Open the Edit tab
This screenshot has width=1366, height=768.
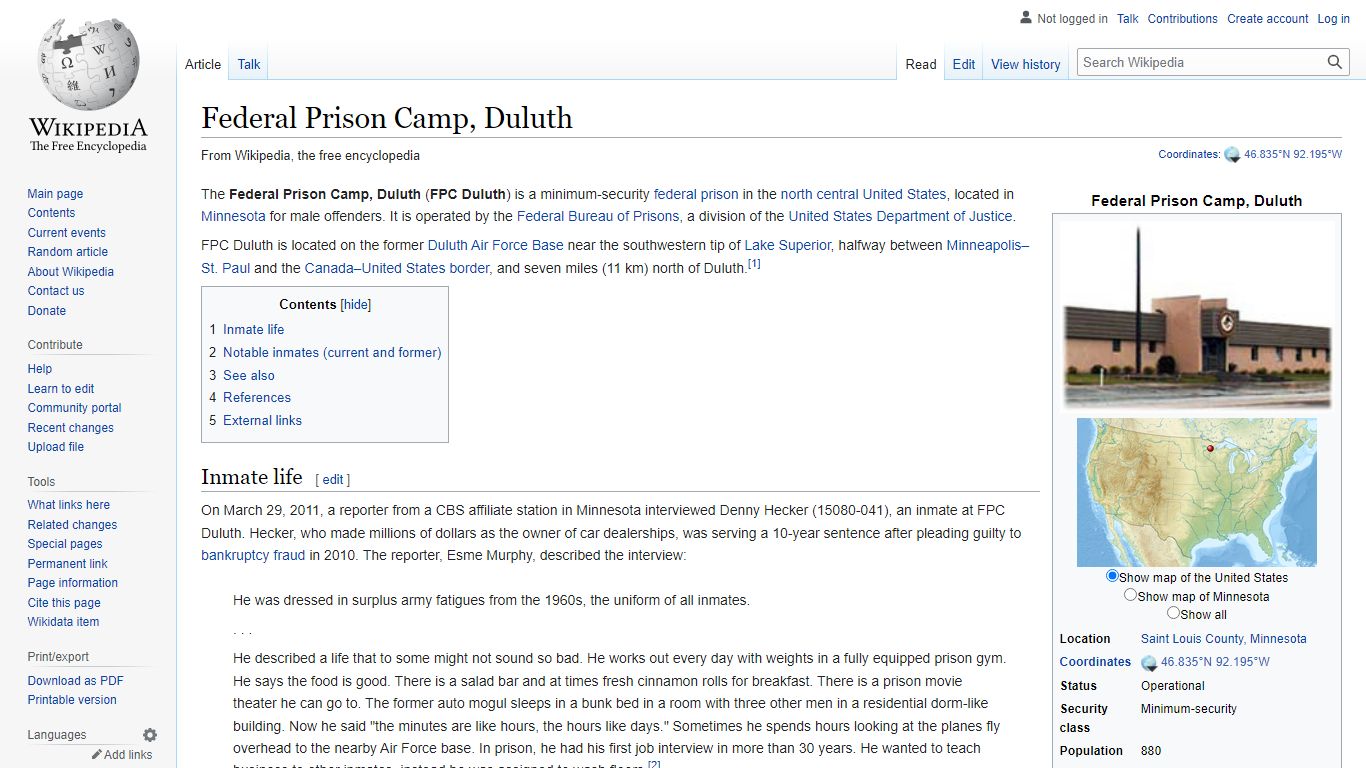tap(964, 64)
